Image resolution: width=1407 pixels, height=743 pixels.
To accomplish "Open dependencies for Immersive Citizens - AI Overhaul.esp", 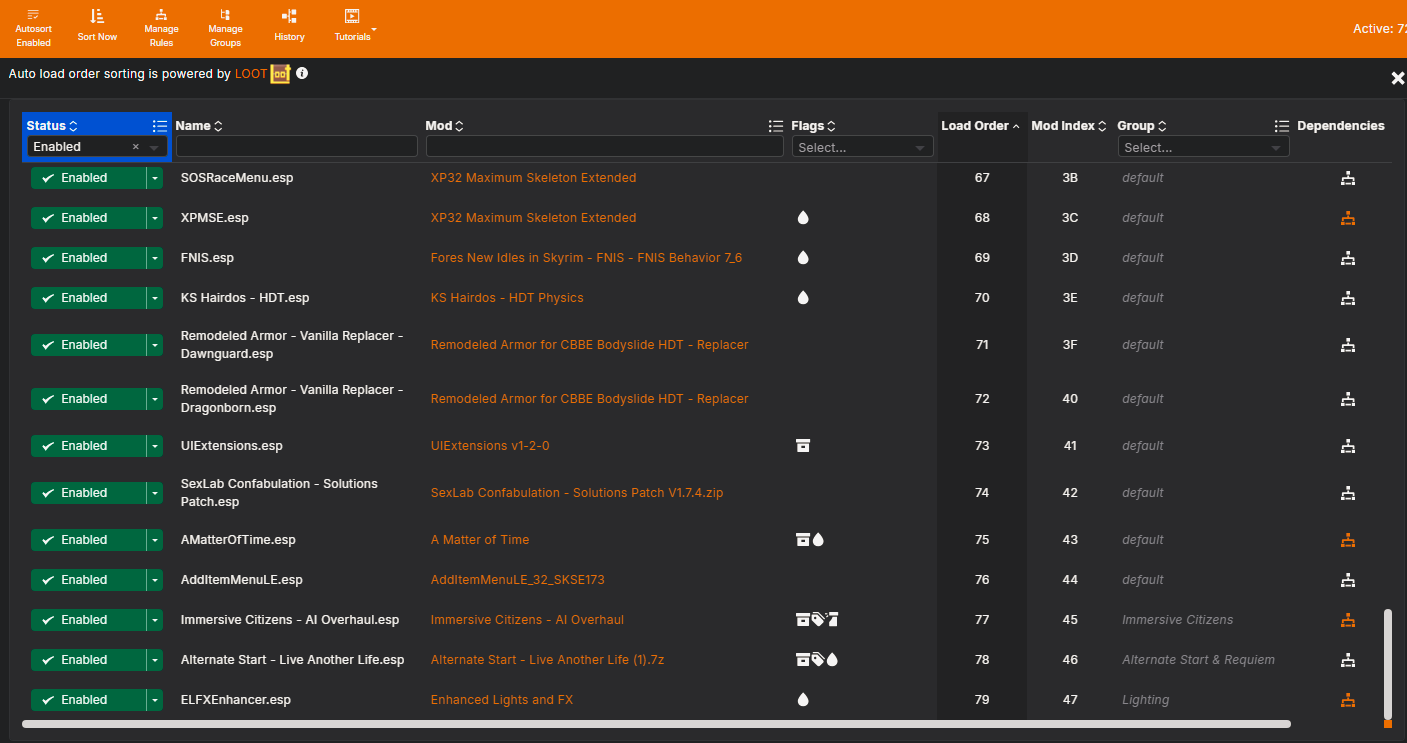I will (x=1347, y=620).
